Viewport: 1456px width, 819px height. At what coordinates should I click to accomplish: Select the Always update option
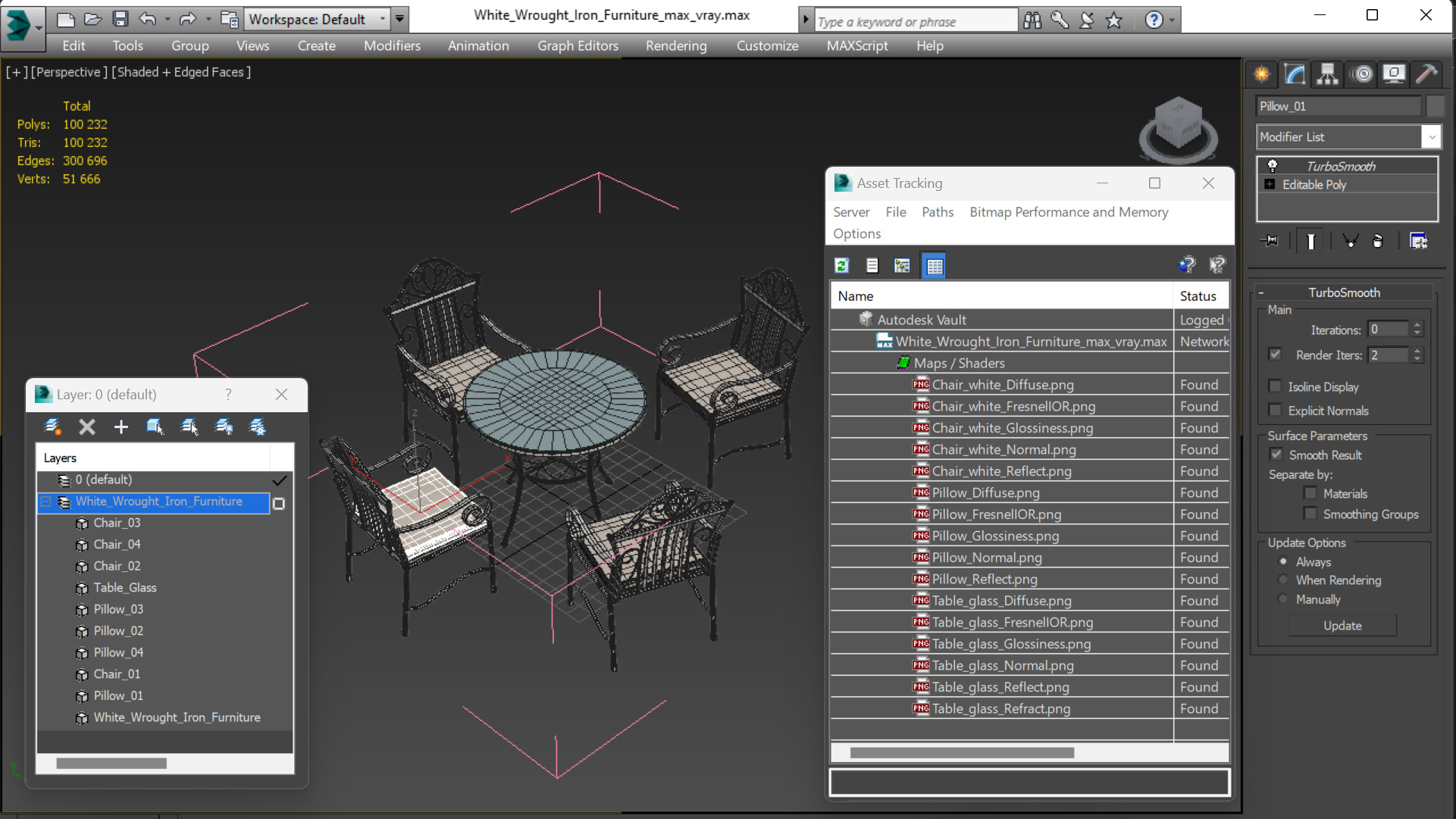click(1283, 561)
